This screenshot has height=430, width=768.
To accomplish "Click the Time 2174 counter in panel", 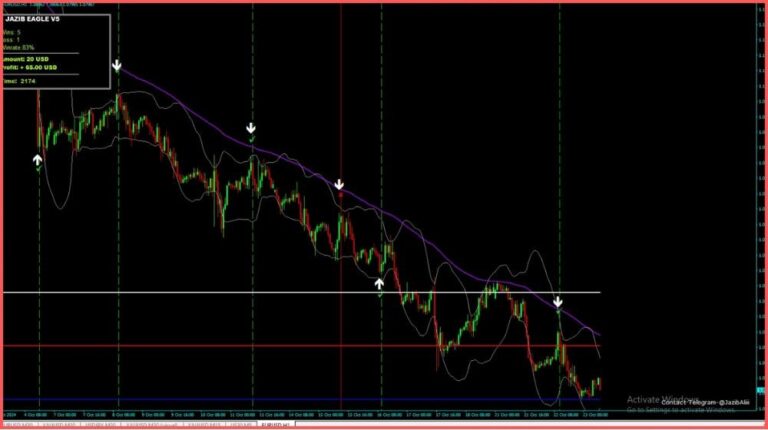I will tap(20, 81).
